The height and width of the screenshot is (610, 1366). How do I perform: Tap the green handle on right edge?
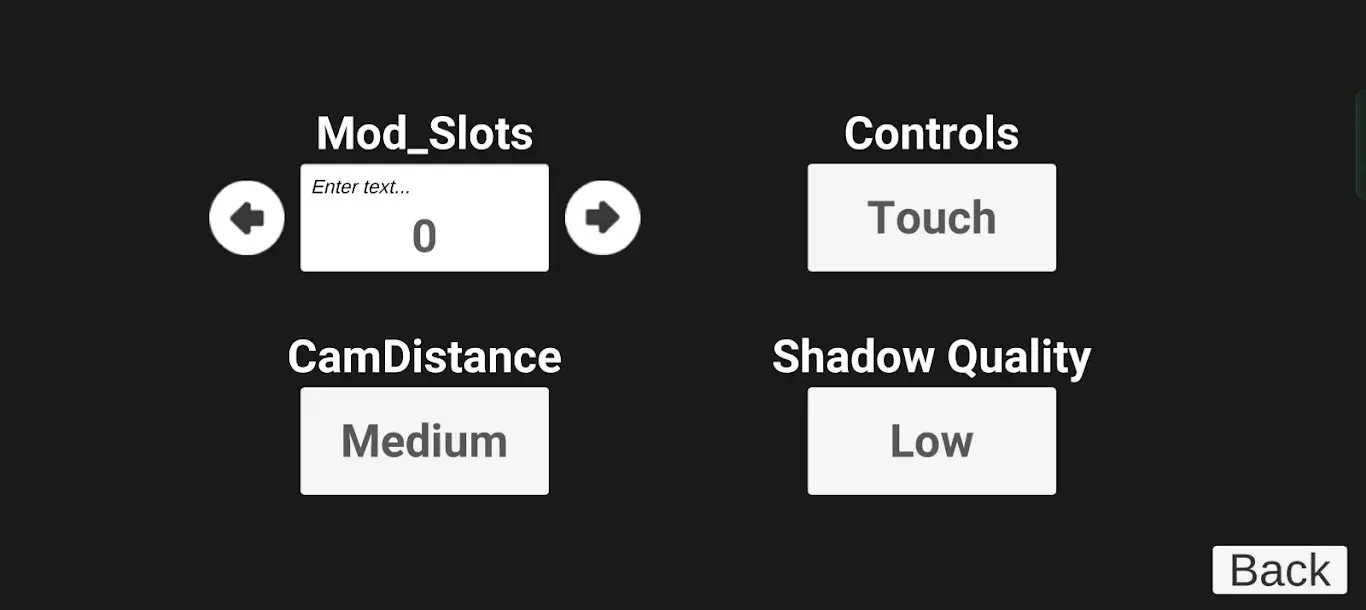1361,145
